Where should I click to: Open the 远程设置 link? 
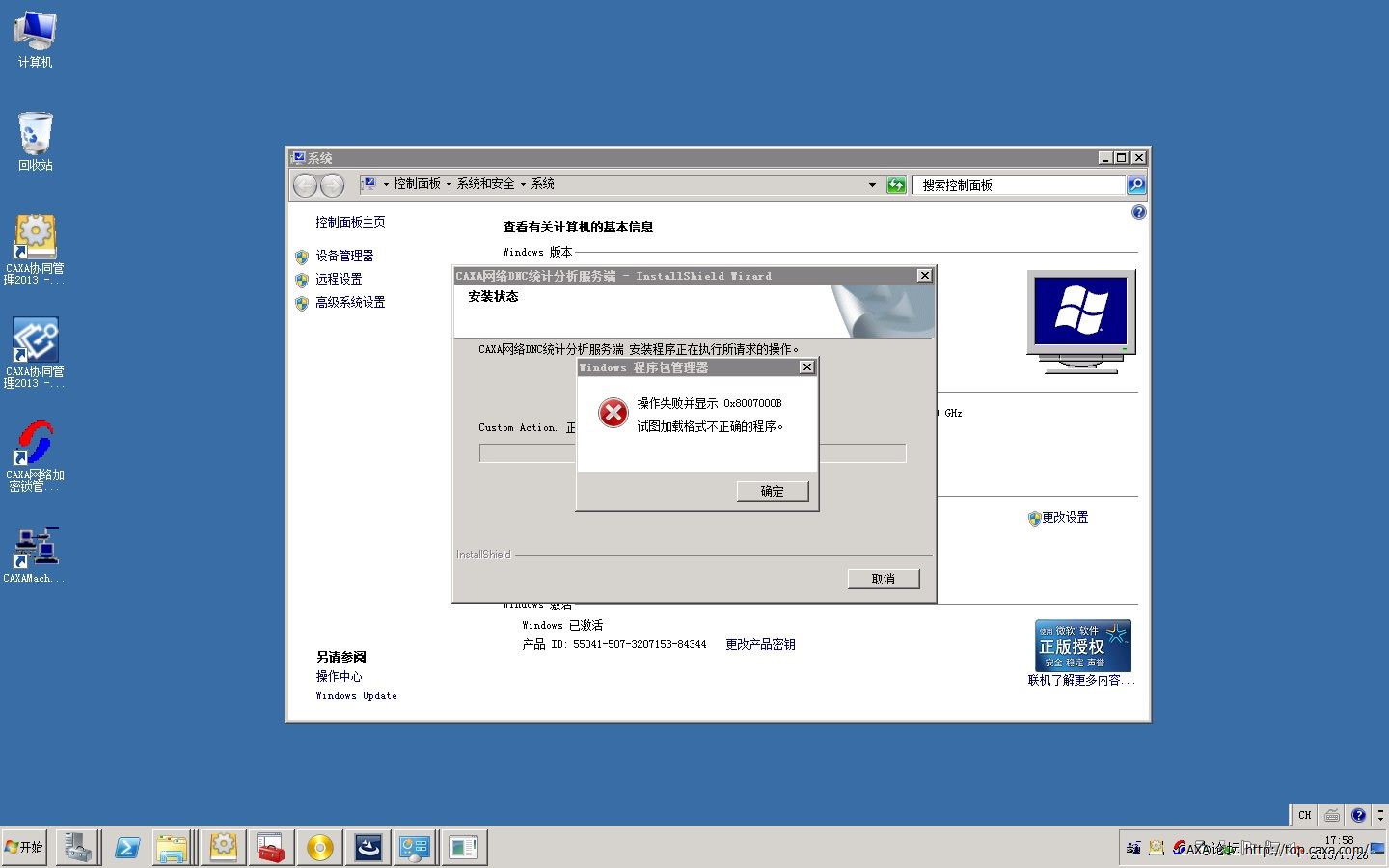[x=339, y=279]
